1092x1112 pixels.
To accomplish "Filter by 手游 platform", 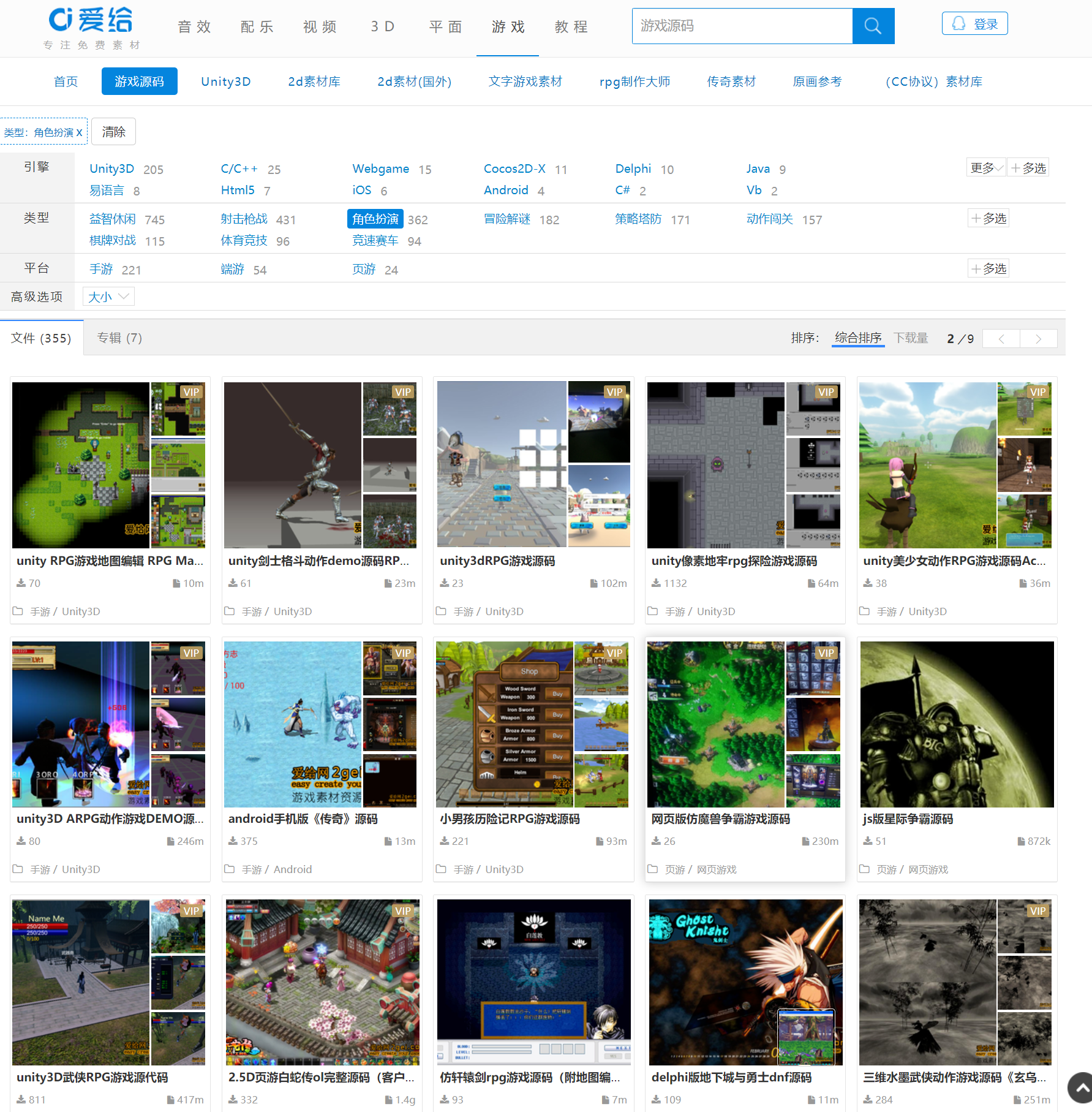I will coord(101,269).
